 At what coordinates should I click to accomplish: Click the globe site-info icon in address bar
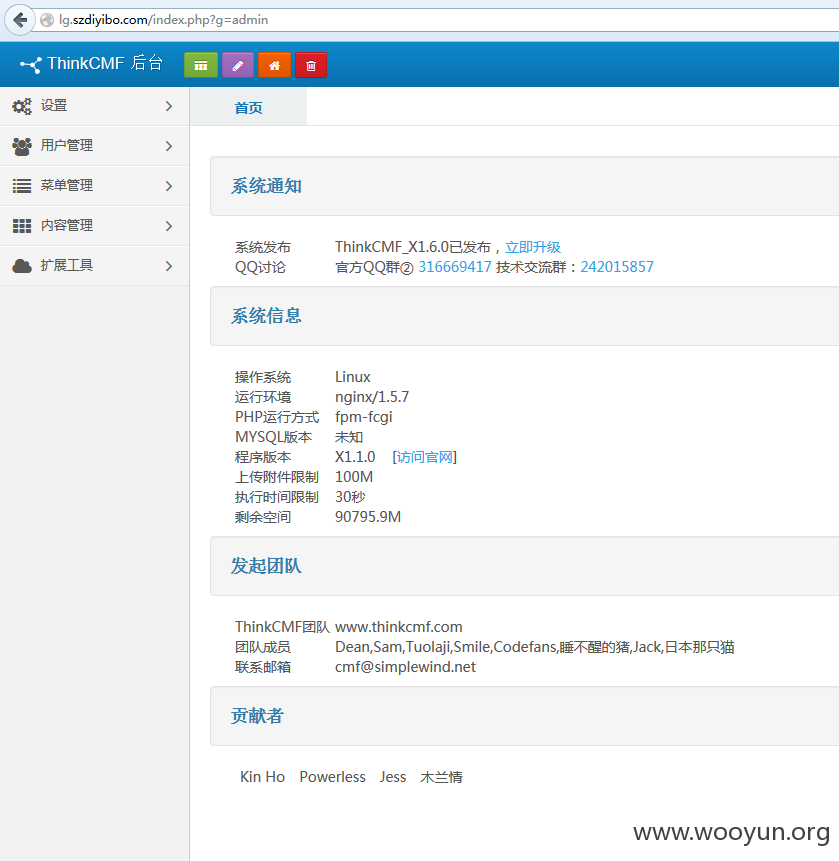pyautogui.click(x=48, y=20)
